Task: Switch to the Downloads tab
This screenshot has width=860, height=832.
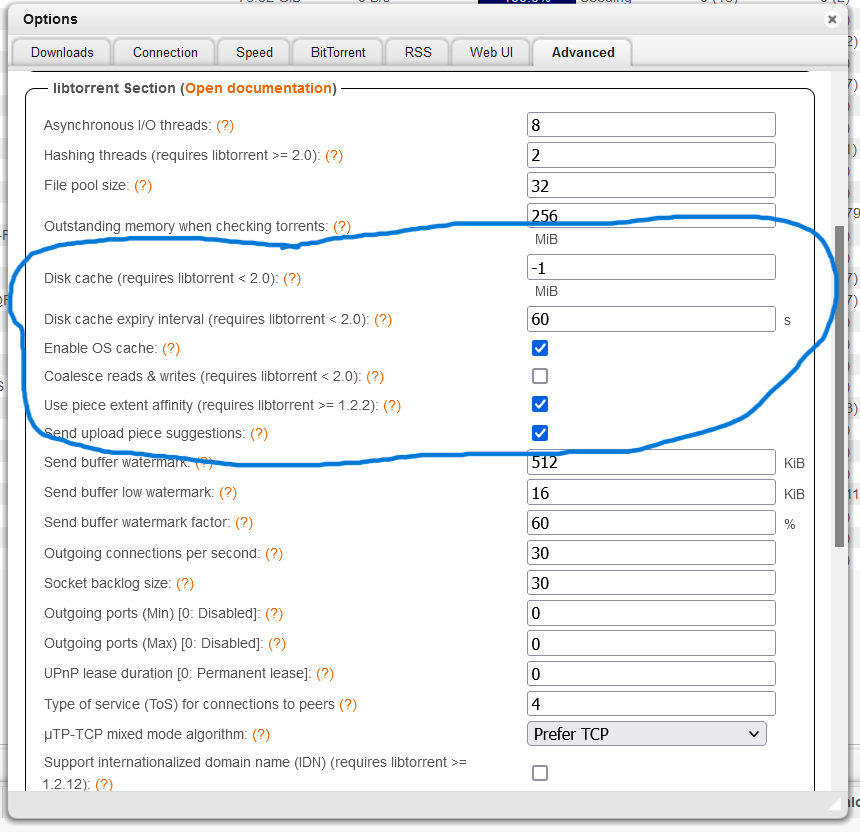Action: coord(61,52)
